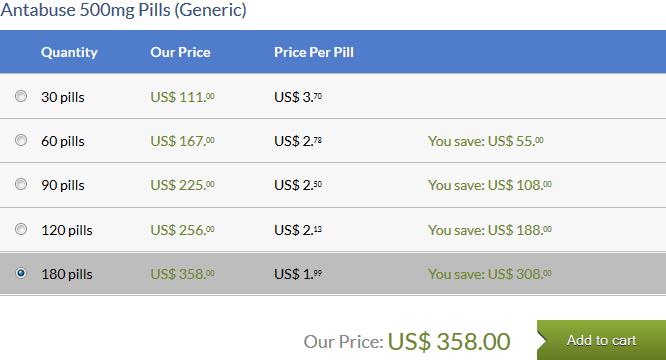The height and width of the screenshot is (360, 666).
Task: Click the US$ 256.00 price for 120 pills
Action: click(x=183, y=230)
